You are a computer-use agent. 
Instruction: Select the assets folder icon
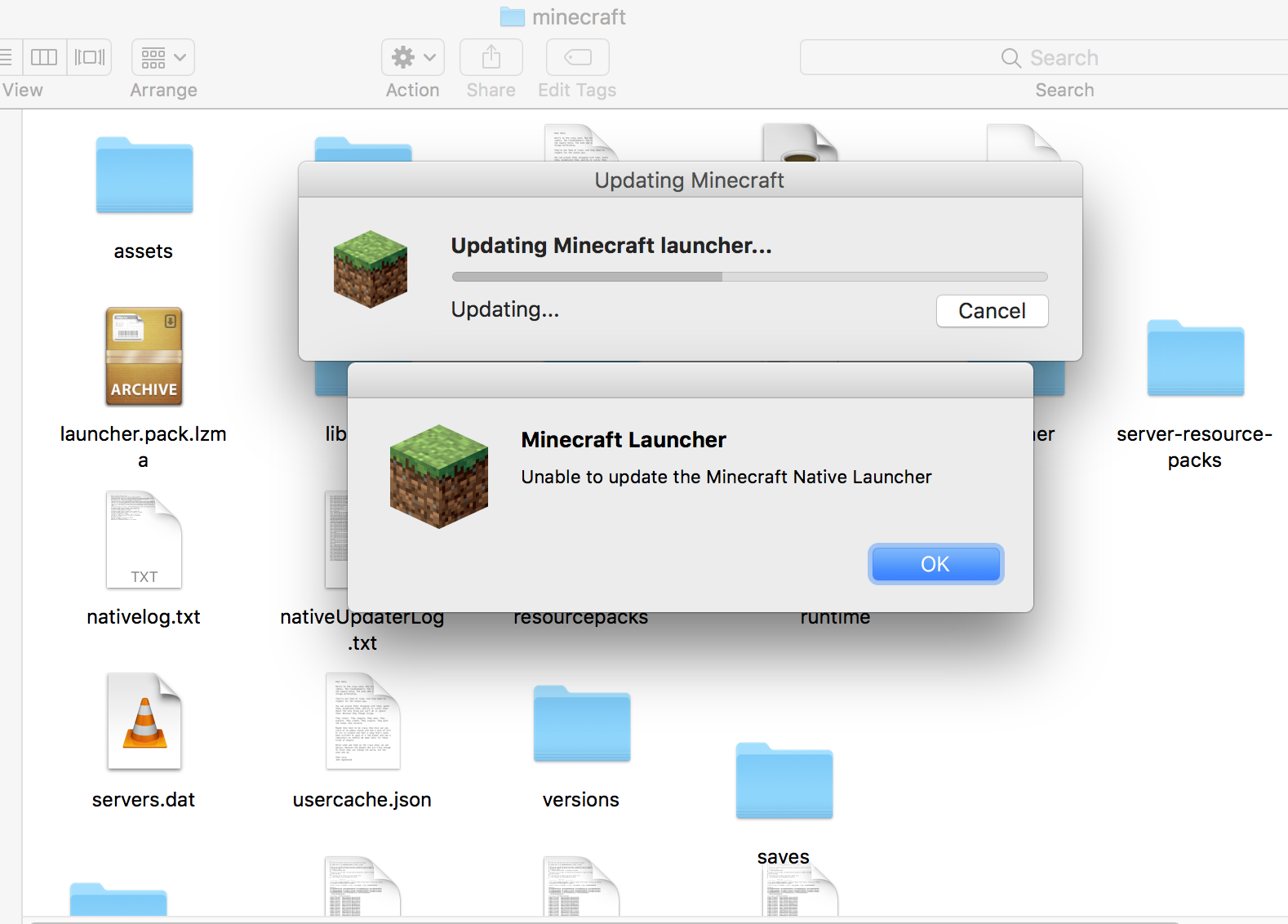click(144, 175)
